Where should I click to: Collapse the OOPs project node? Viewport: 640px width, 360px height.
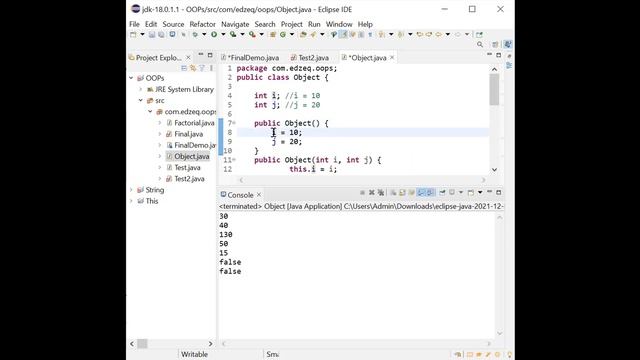point(131,78)
